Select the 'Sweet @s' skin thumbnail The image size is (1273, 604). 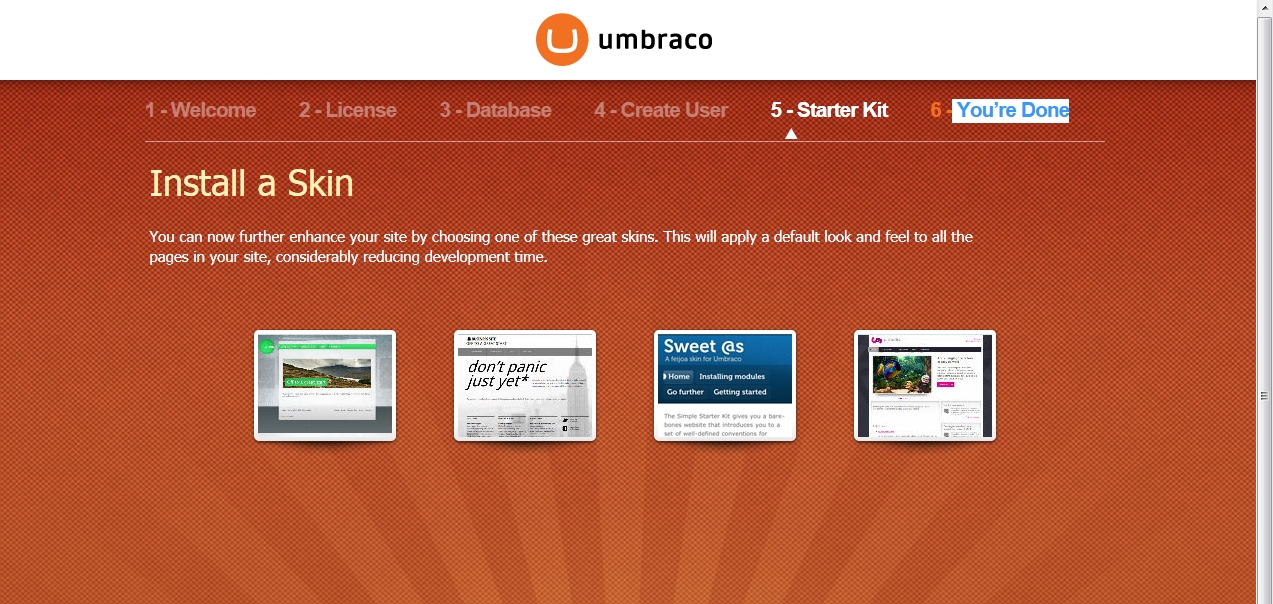point(725,385)
